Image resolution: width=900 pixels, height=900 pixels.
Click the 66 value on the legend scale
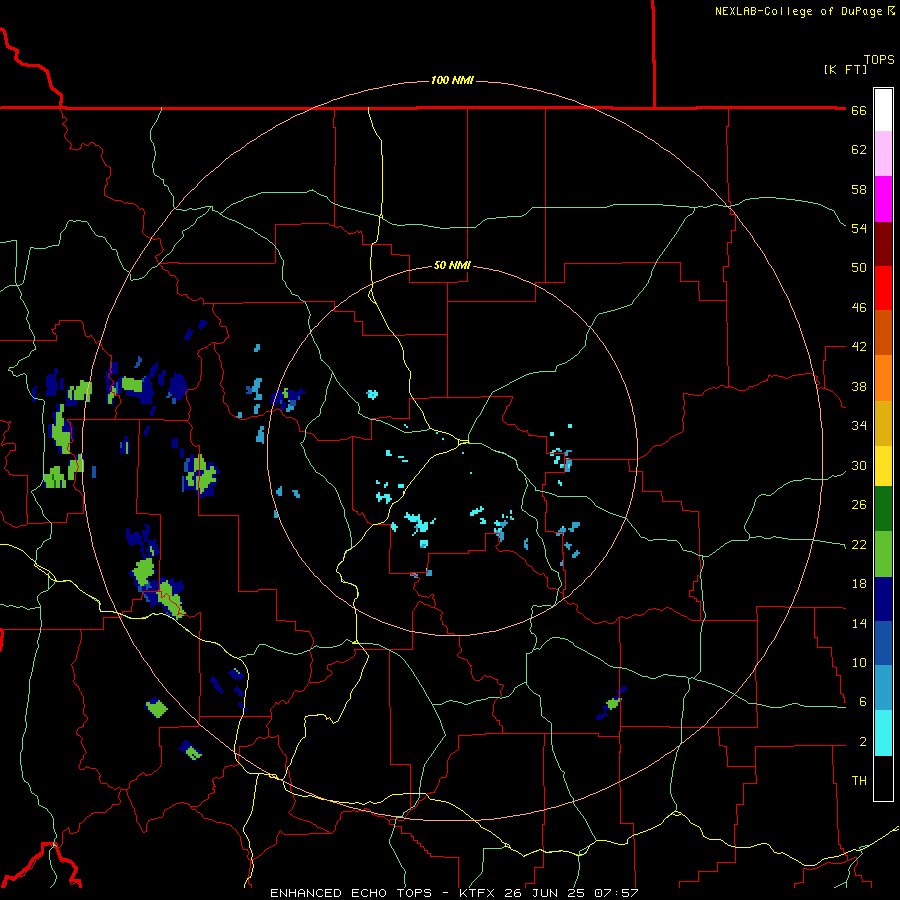[859, 110]
